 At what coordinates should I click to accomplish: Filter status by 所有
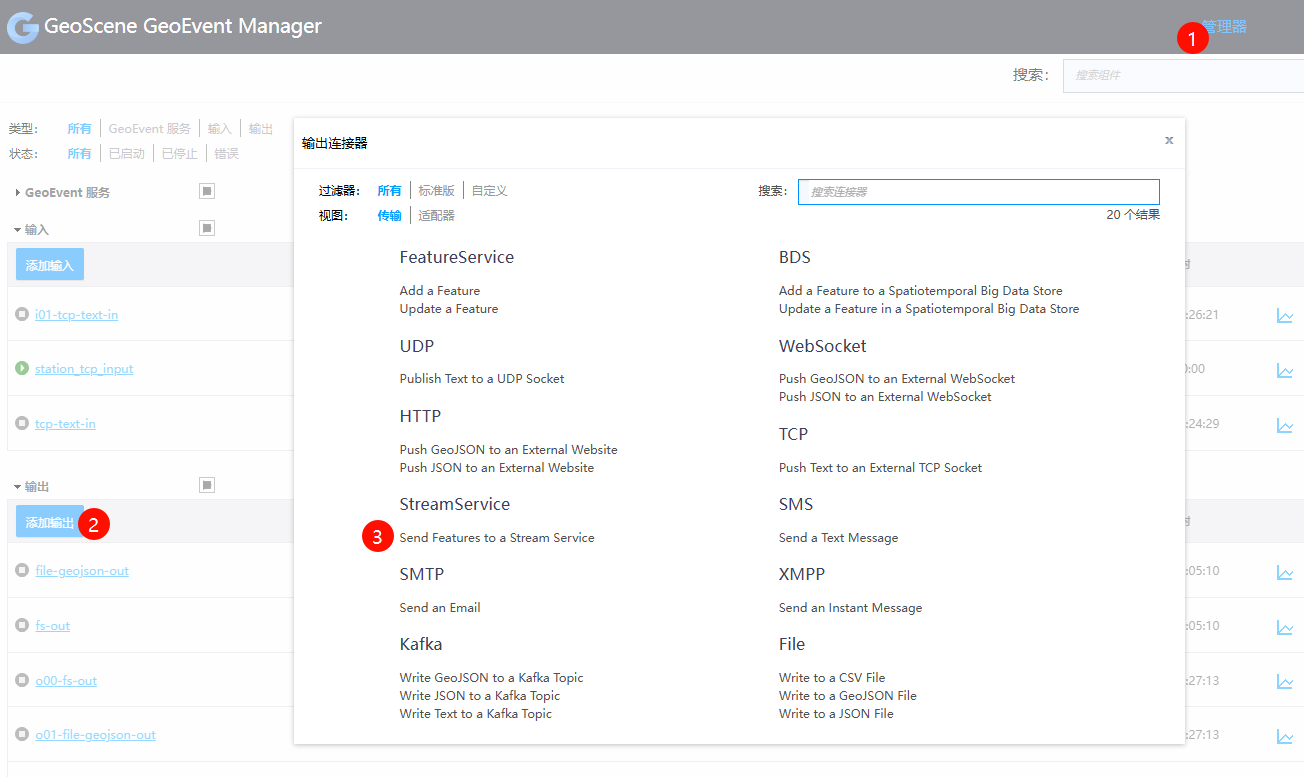pos(79,154)
